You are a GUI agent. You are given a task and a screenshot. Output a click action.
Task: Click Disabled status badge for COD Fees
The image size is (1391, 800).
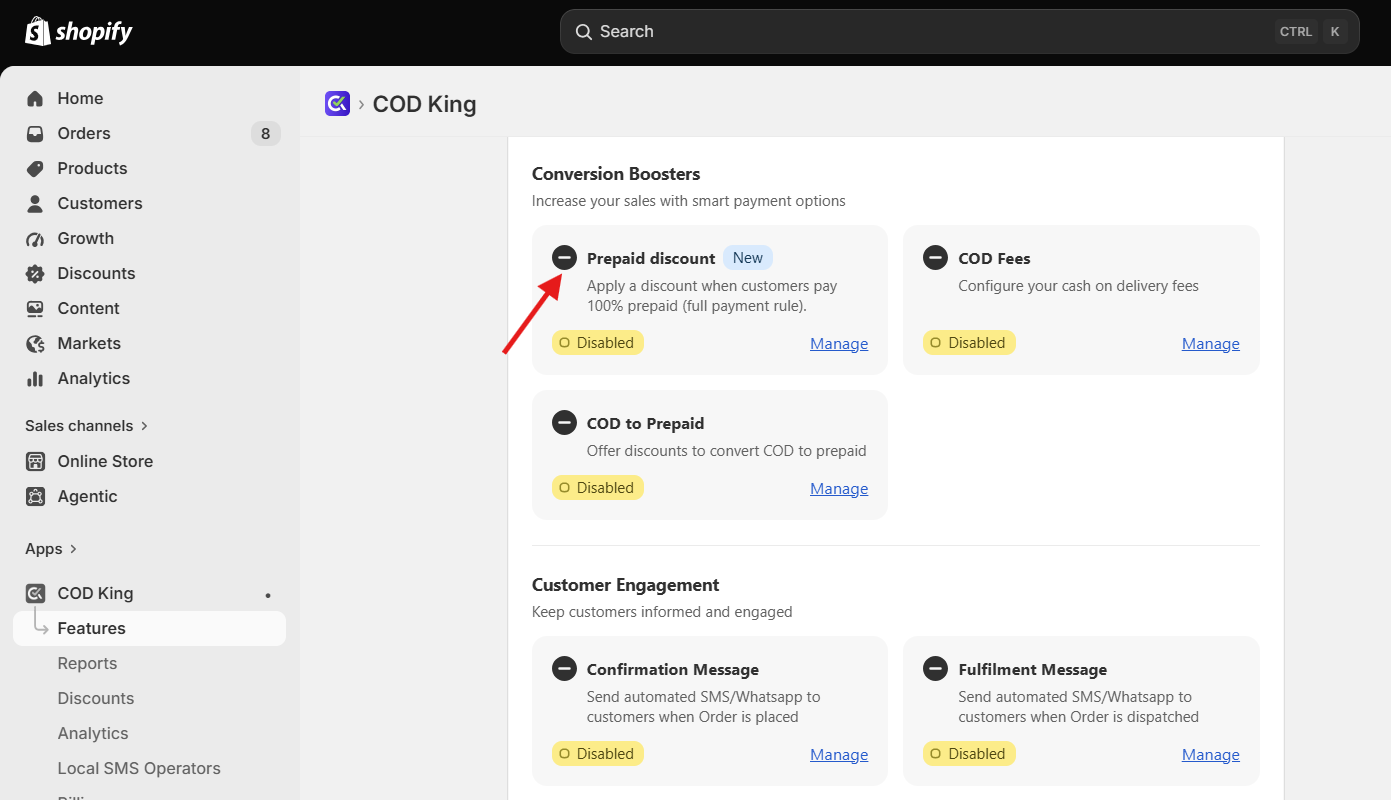pos(969,343)
